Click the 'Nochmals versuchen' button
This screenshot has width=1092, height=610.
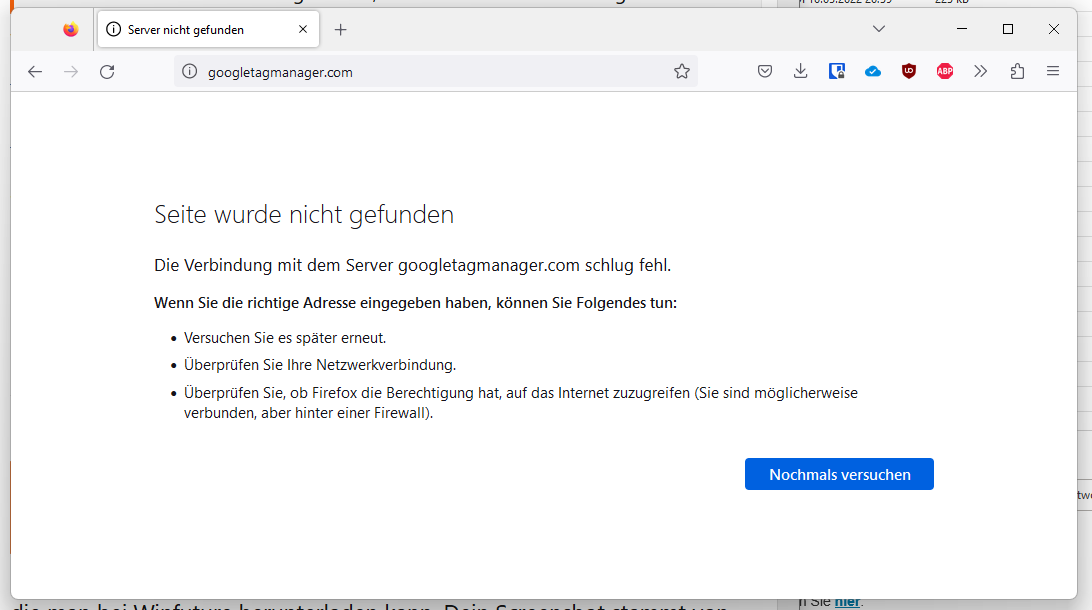(x=839, y=474)
